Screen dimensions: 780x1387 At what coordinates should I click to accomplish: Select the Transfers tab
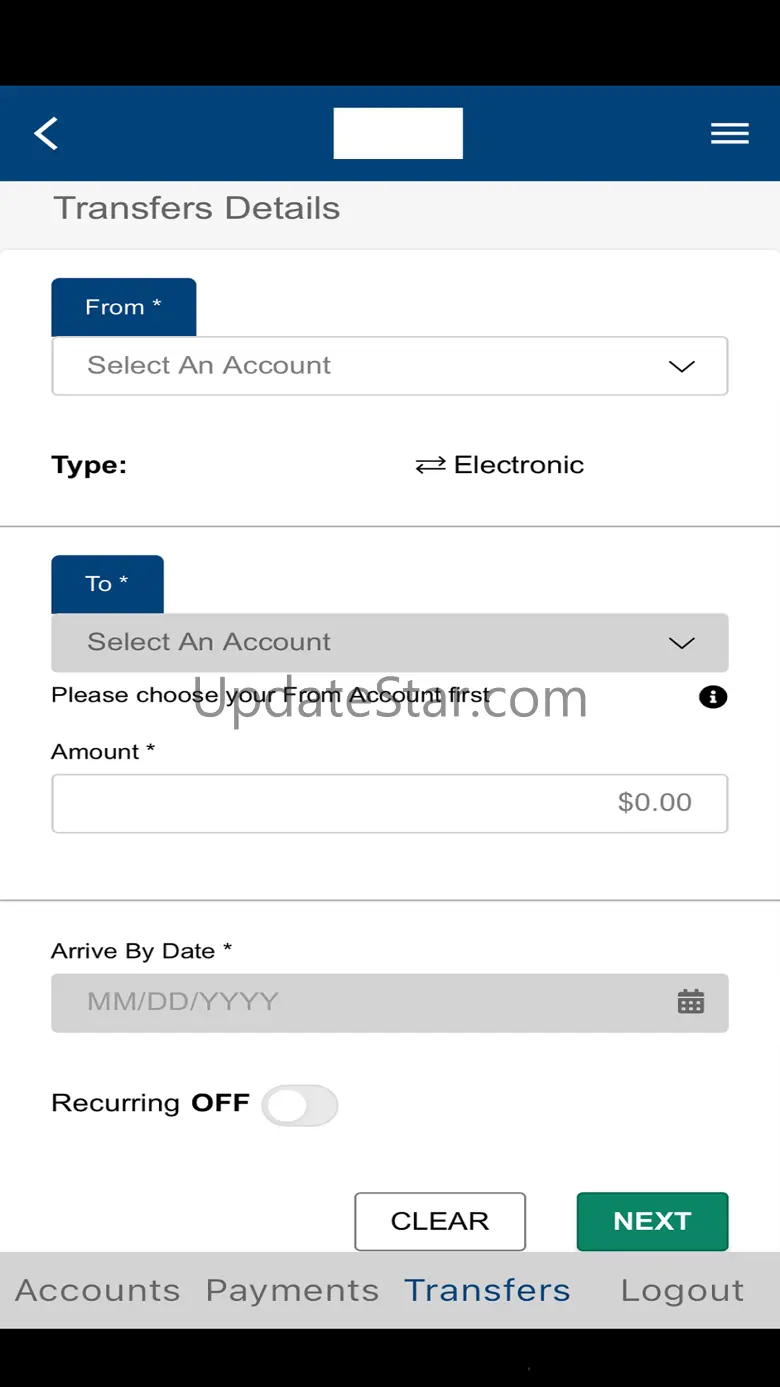click(x=487, y=1290)
